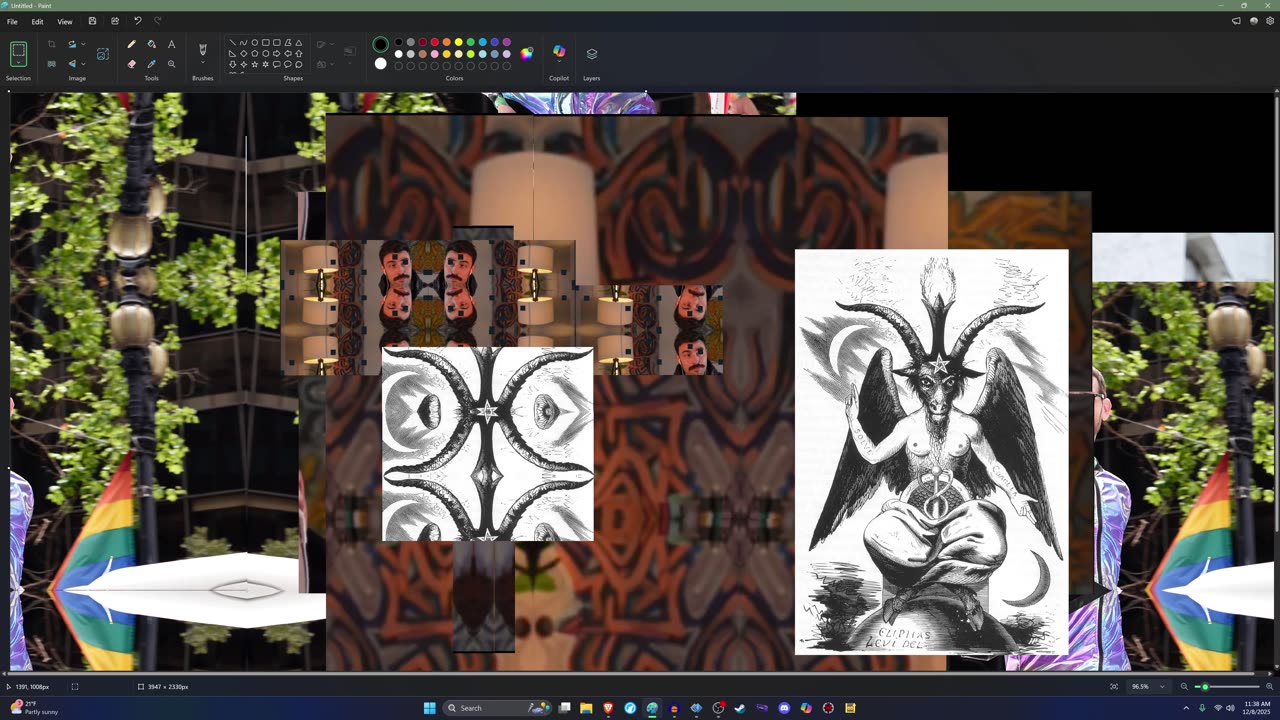The width and height of the screenshot is (1280, 720).
Task: Pick the red color swatch
Action: coord(434,42)
